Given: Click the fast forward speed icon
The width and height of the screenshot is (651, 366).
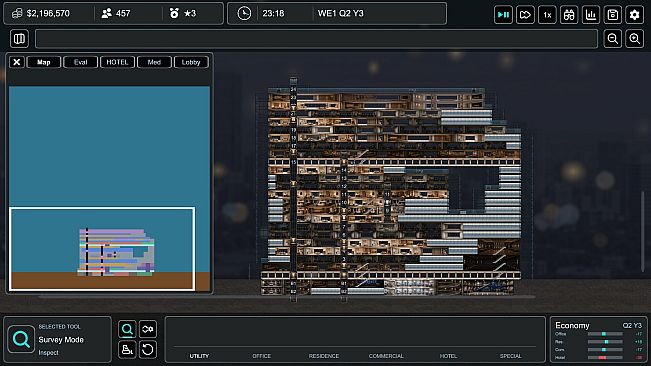Looking at the screenshot, I should pos(525,15).
